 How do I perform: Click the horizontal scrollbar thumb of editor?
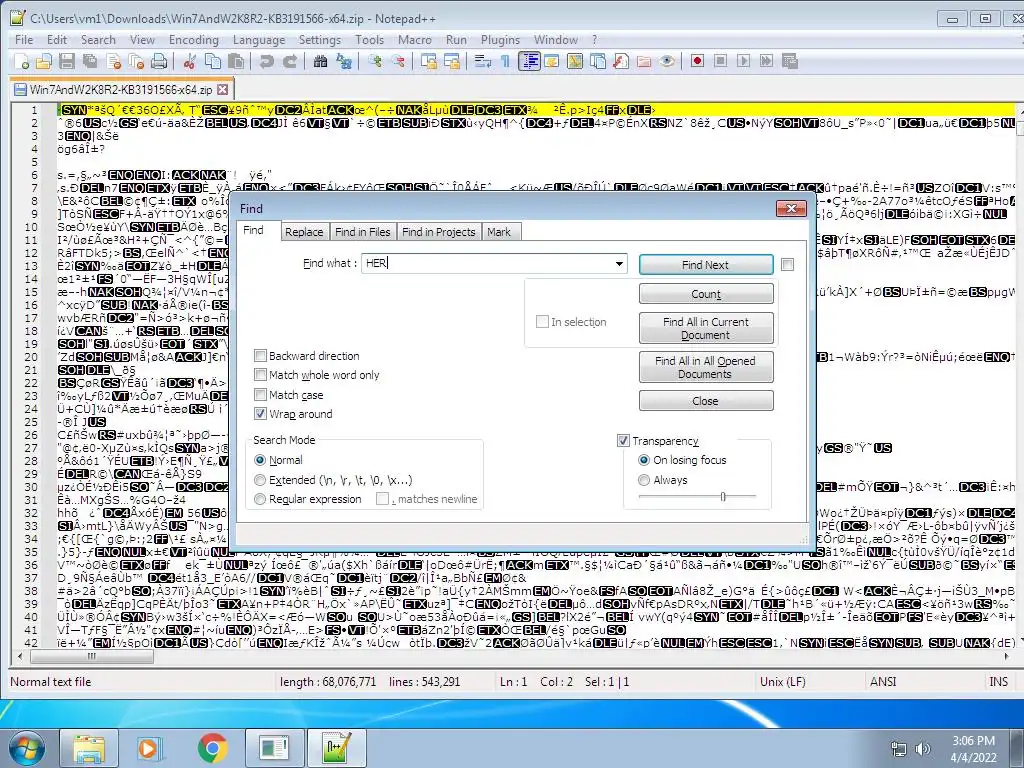[x=92, y=656]
